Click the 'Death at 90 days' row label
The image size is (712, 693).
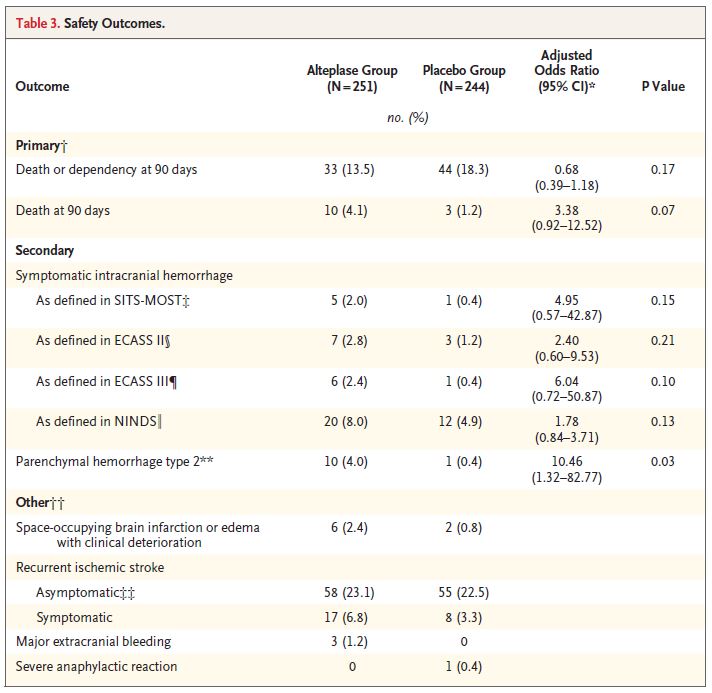tap(63, 210)
